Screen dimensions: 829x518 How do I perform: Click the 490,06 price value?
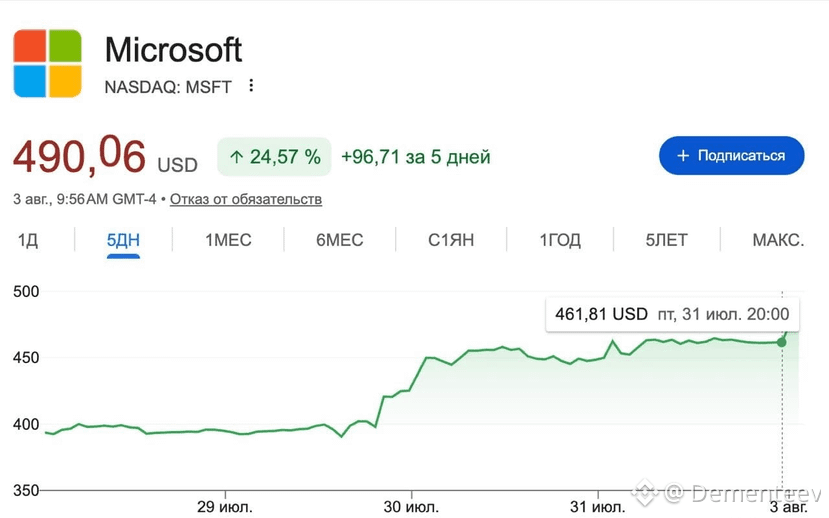tap(79, 156)
